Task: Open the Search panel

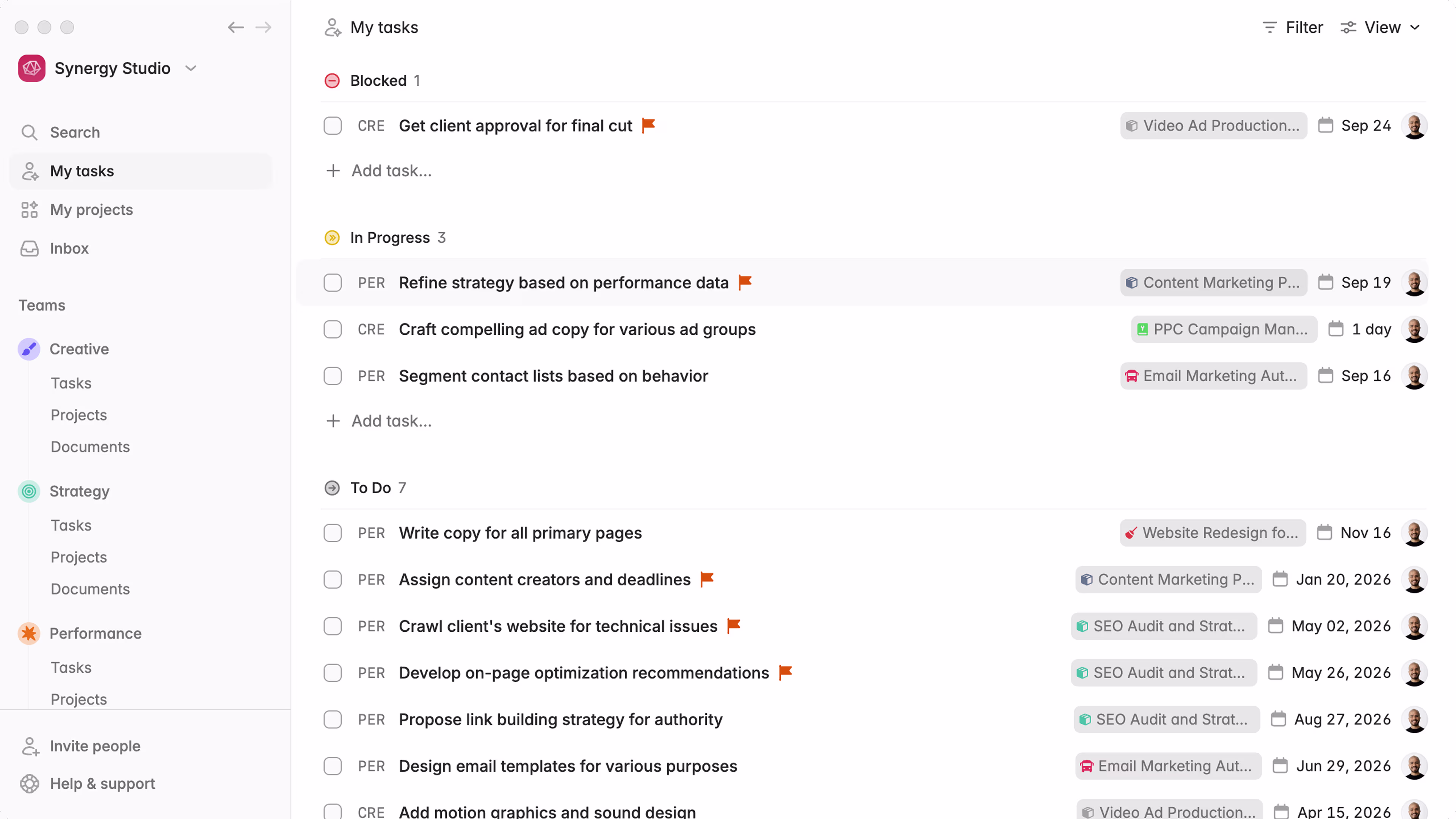Action: (75, 132)
